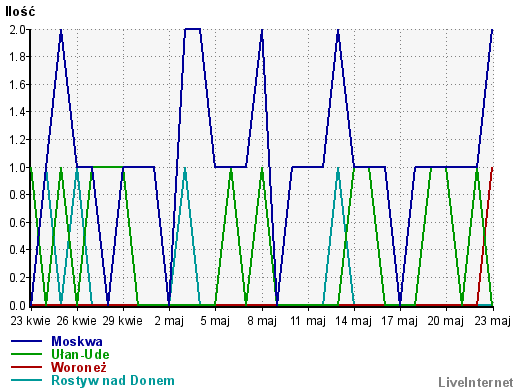The width and height of the screenshot is (520, 392).
Task: Select the 20 maj date label
Action: point(446,321)
